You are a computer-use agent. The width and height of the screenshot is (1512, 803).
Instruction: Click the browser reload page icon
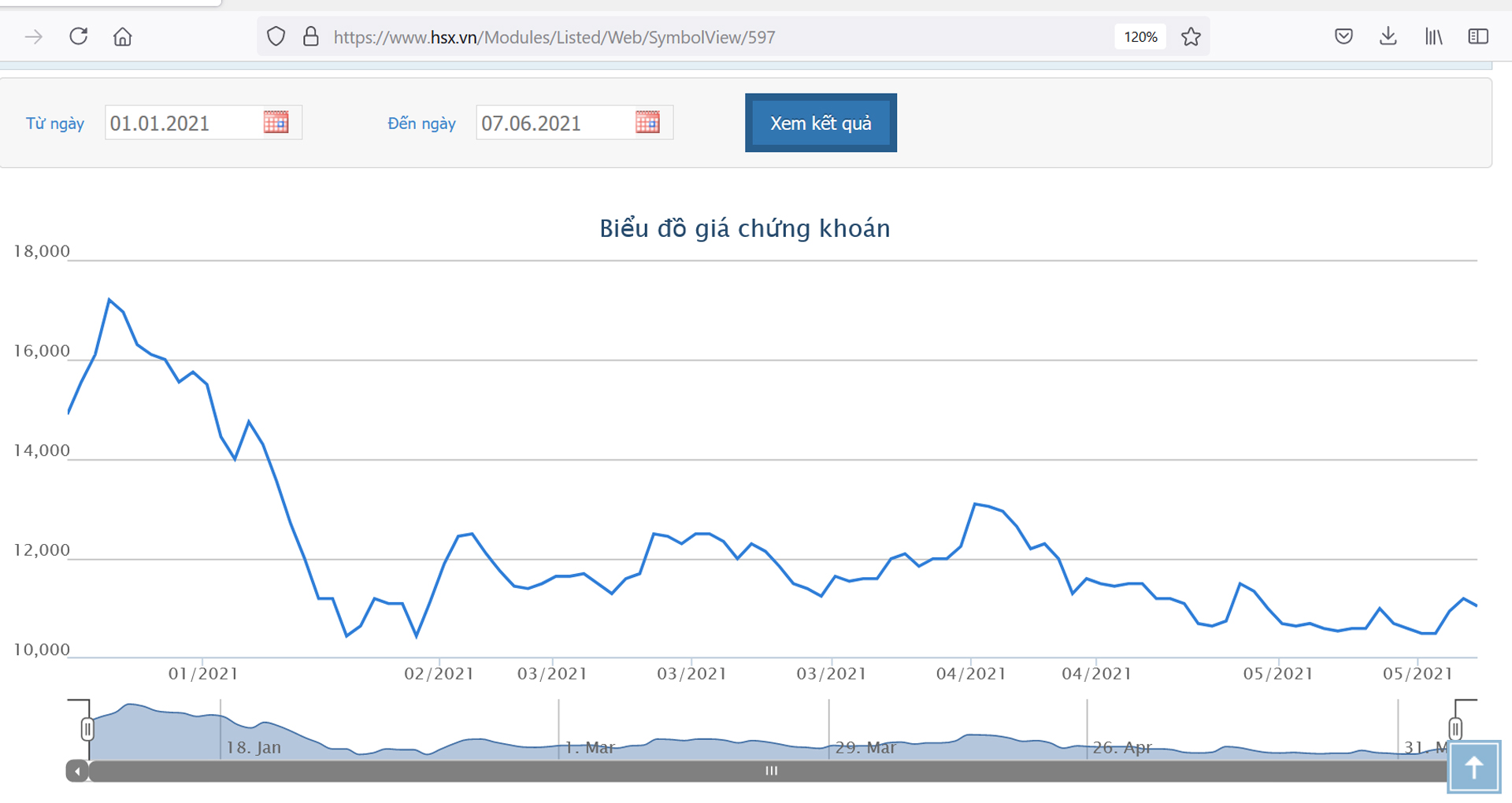(x=78, y=36)
